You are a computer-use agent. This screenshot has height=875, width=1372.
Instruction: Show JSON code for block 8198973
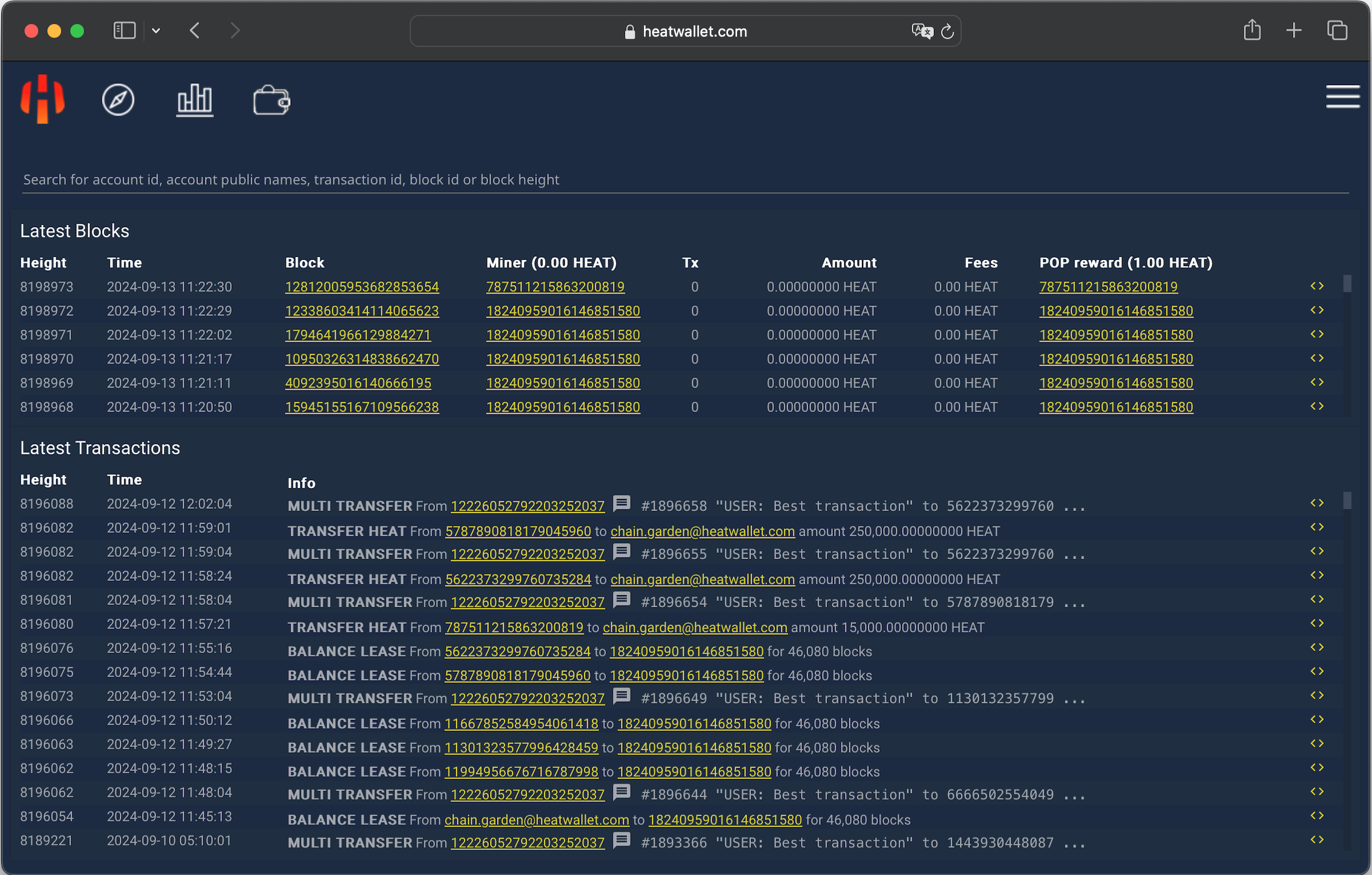coord(1317,286)
